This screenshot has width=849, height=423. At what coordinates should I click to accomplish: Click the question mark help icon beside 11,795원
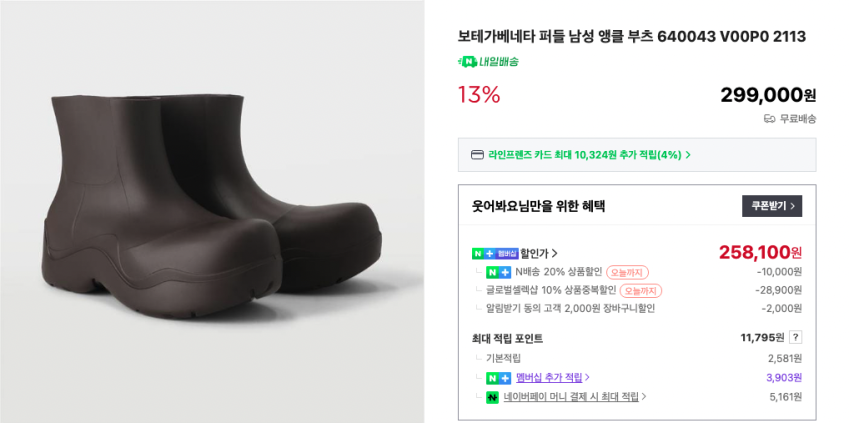[x=795, y=338]
